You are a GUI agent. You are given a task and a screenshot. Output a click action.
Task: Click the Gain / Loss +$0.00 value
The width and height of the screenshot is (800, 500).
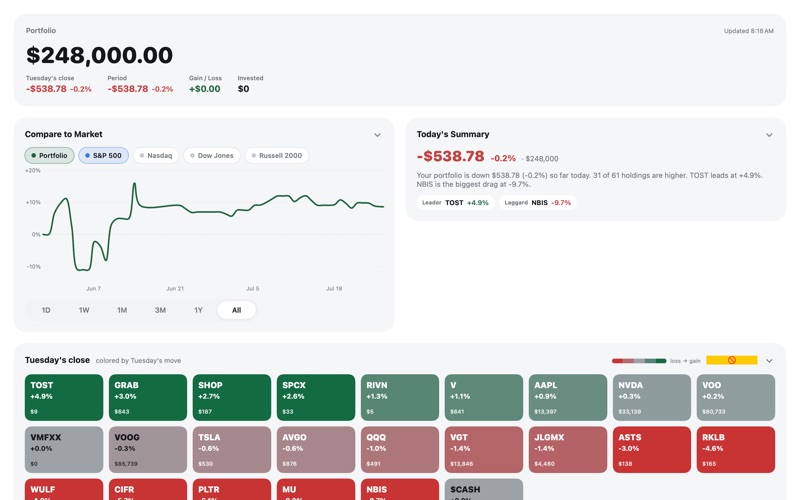(205, 89)
